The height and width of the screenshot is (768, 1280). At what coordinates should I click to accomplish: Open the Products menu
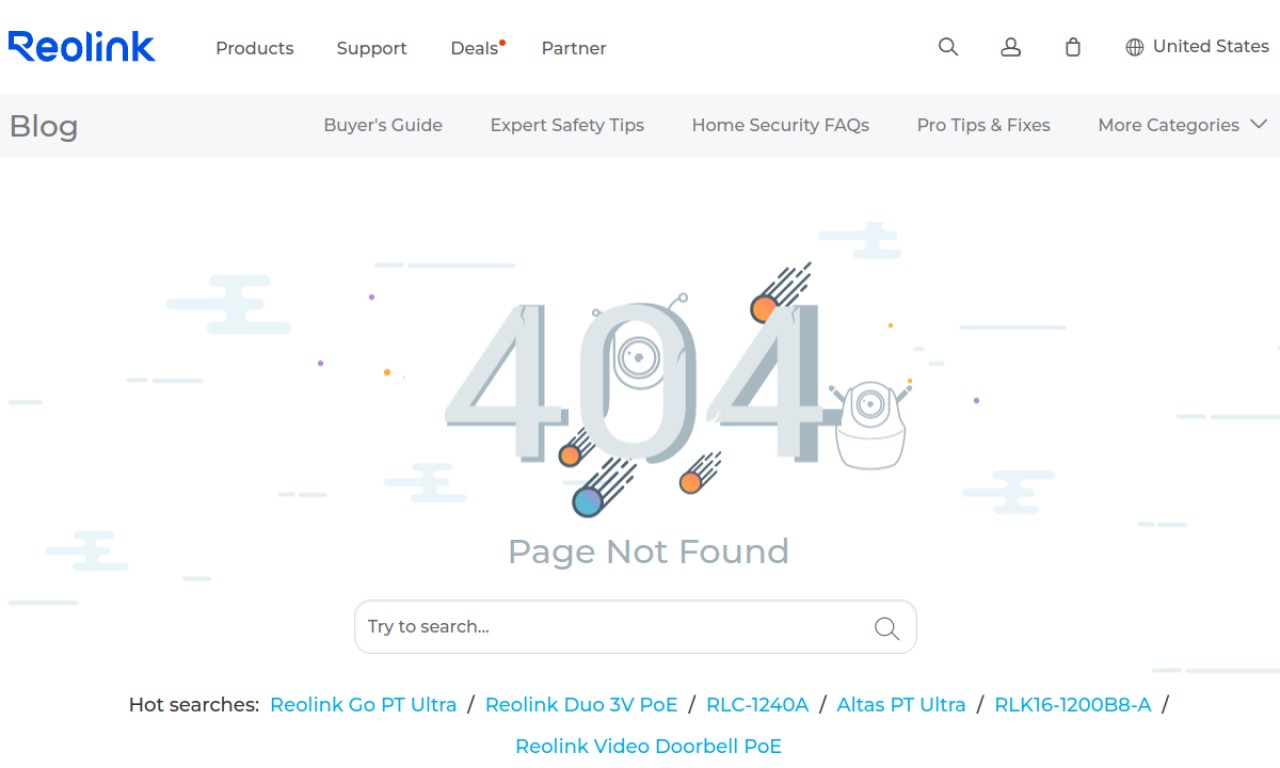(x=255, y=48)
